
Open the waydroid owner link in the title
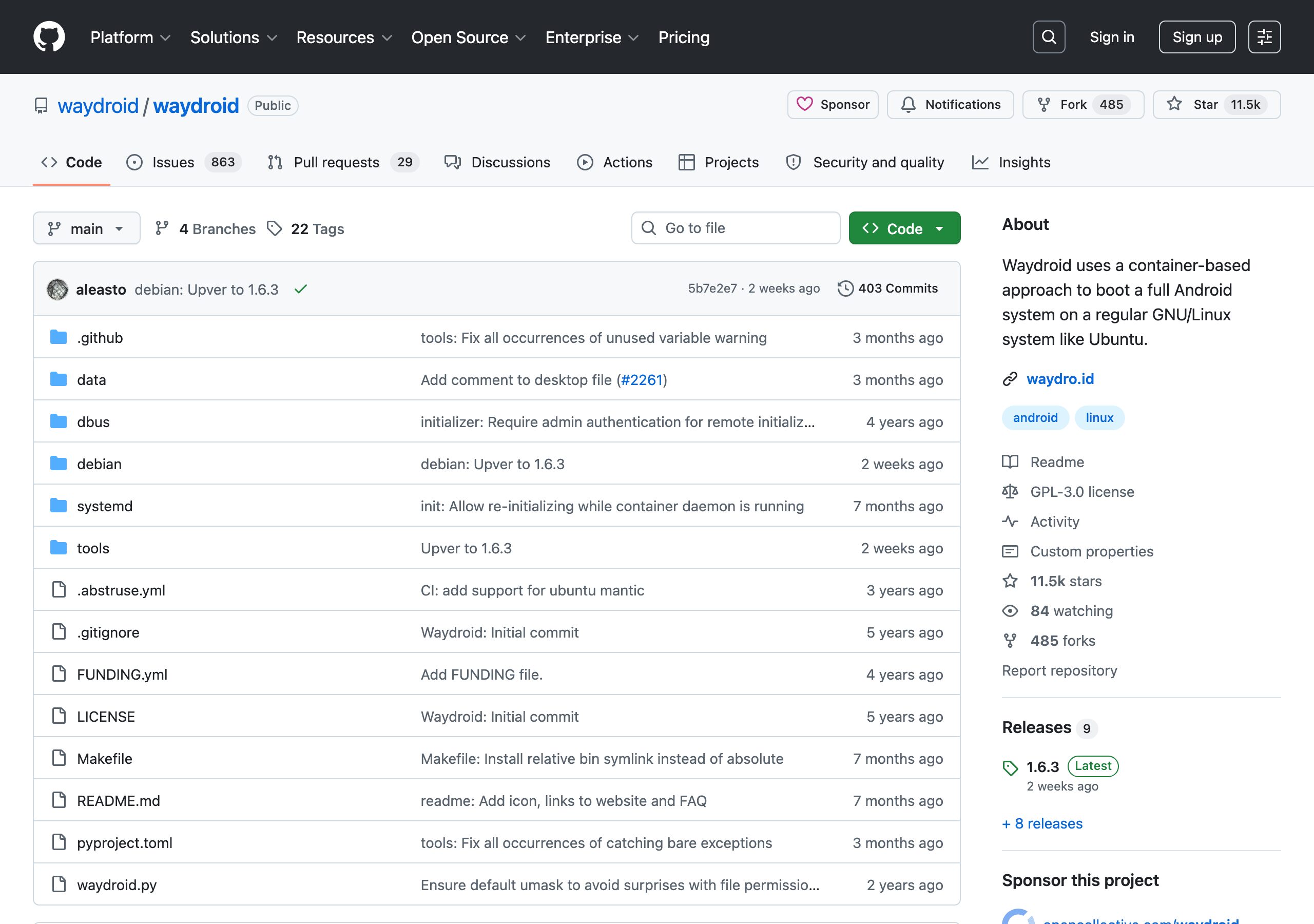(x=98, y=106)
